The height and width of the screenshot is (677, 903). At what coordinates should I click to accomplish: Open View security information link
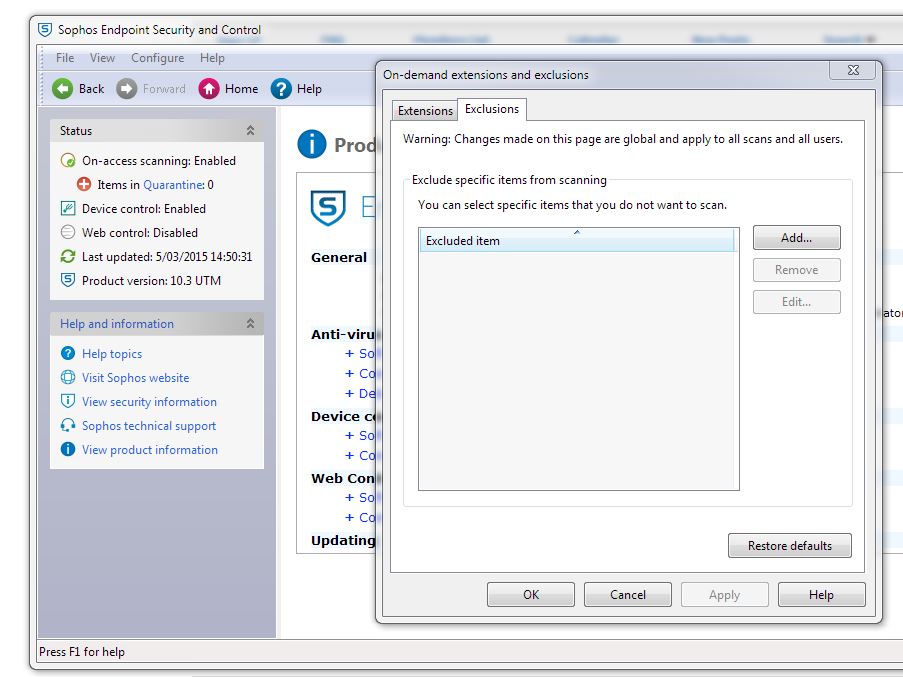pyautogui.click(x=149, y=402)
